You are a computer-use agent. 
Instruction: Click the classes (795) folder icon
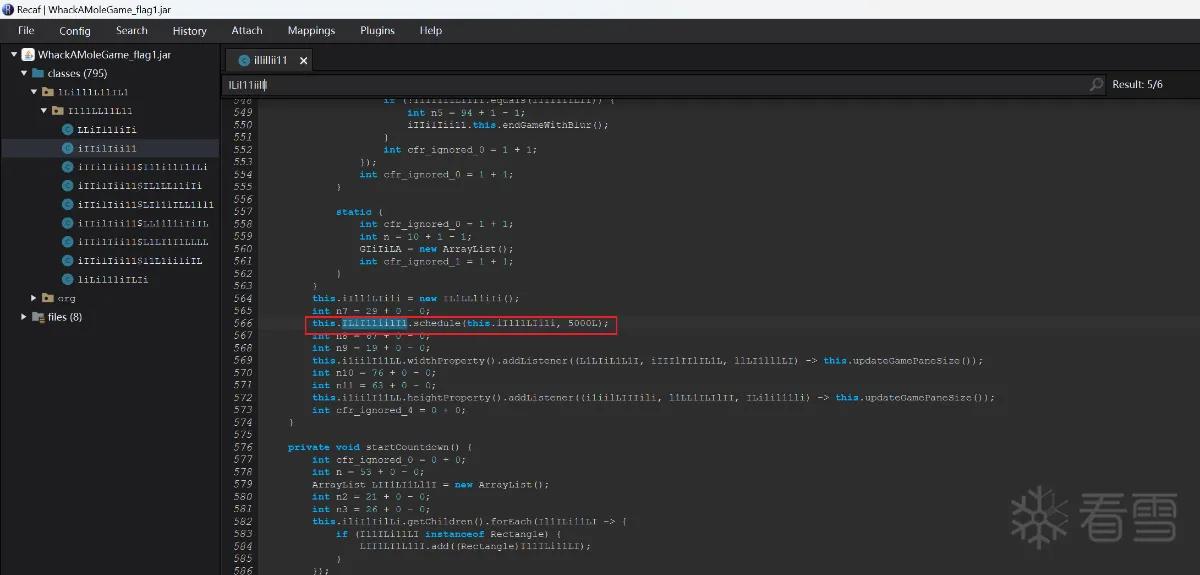pos(37,73)
